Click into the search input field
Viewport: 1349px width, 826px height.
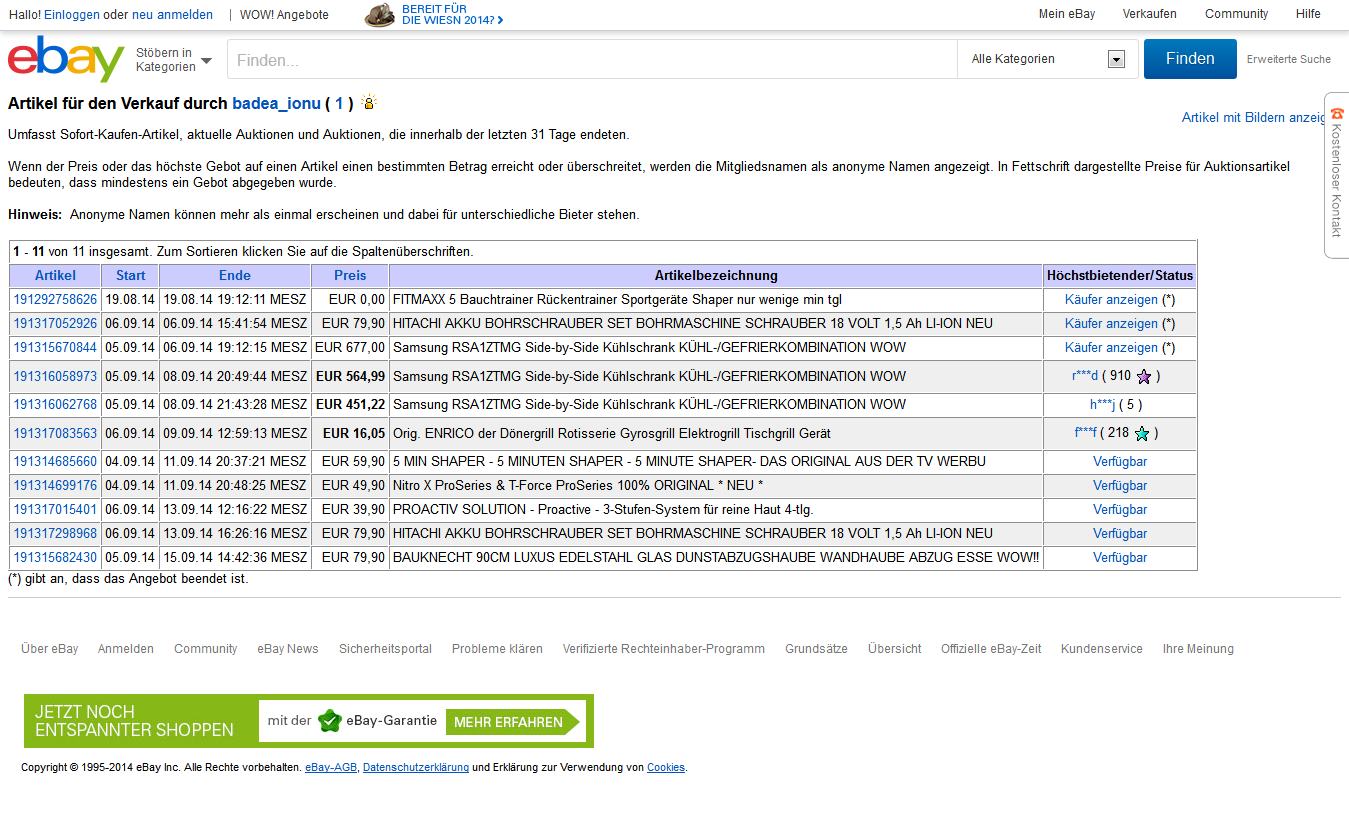coord(592,59)
